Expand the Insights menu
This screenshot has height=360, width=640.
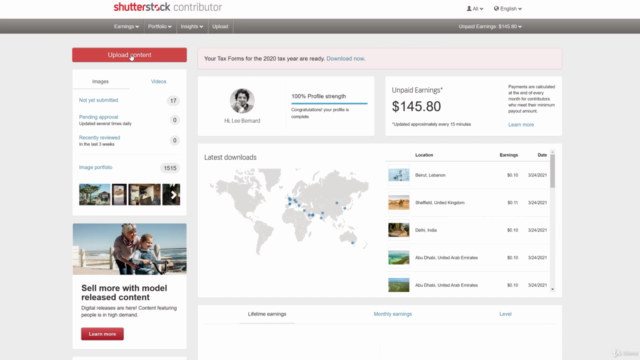tap(192, 27)
